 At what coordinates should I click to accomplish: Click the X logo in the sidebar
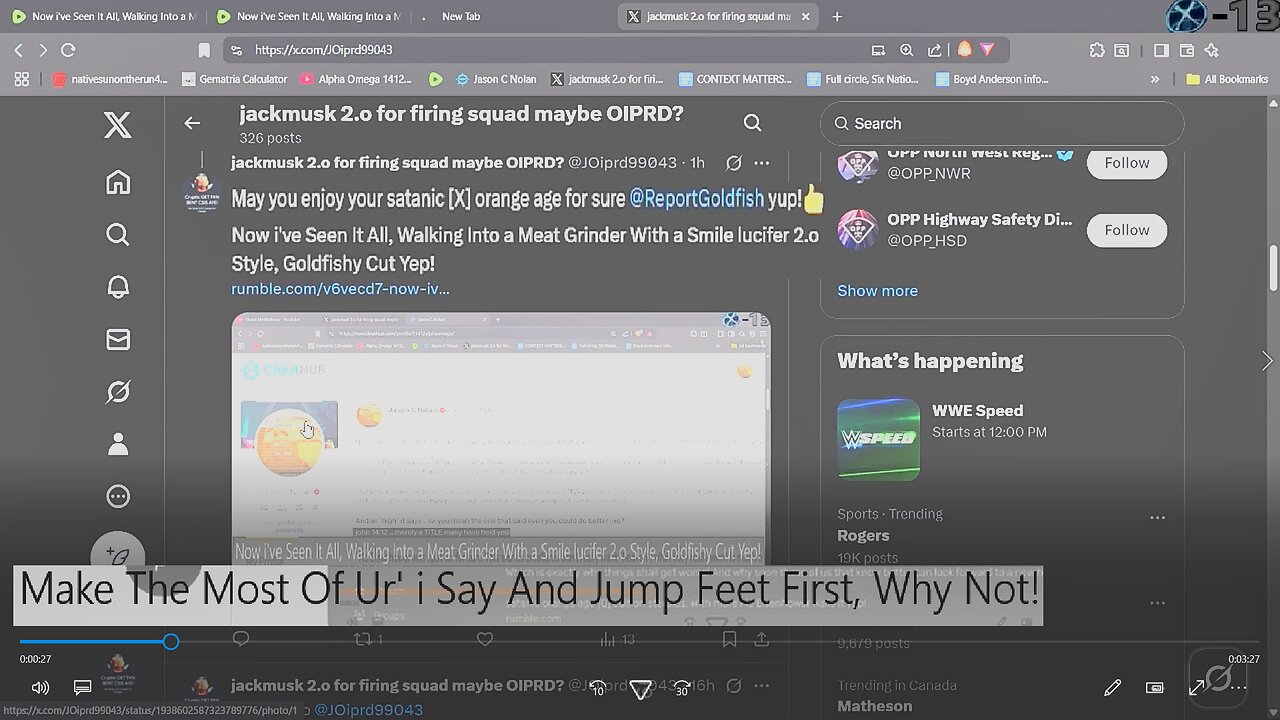117,125
